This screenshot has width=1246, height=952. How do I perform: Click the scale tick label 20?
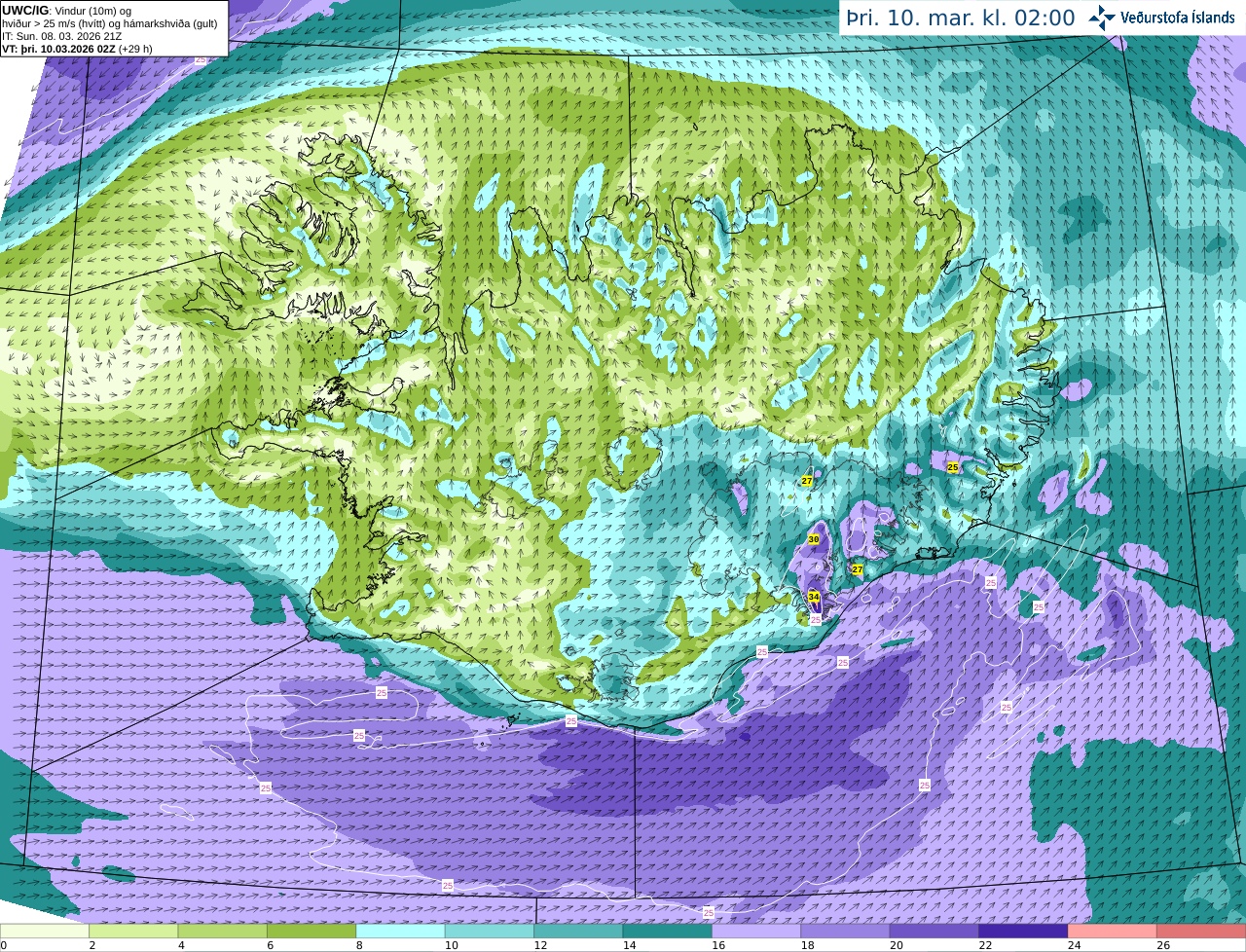pos(896,945)
